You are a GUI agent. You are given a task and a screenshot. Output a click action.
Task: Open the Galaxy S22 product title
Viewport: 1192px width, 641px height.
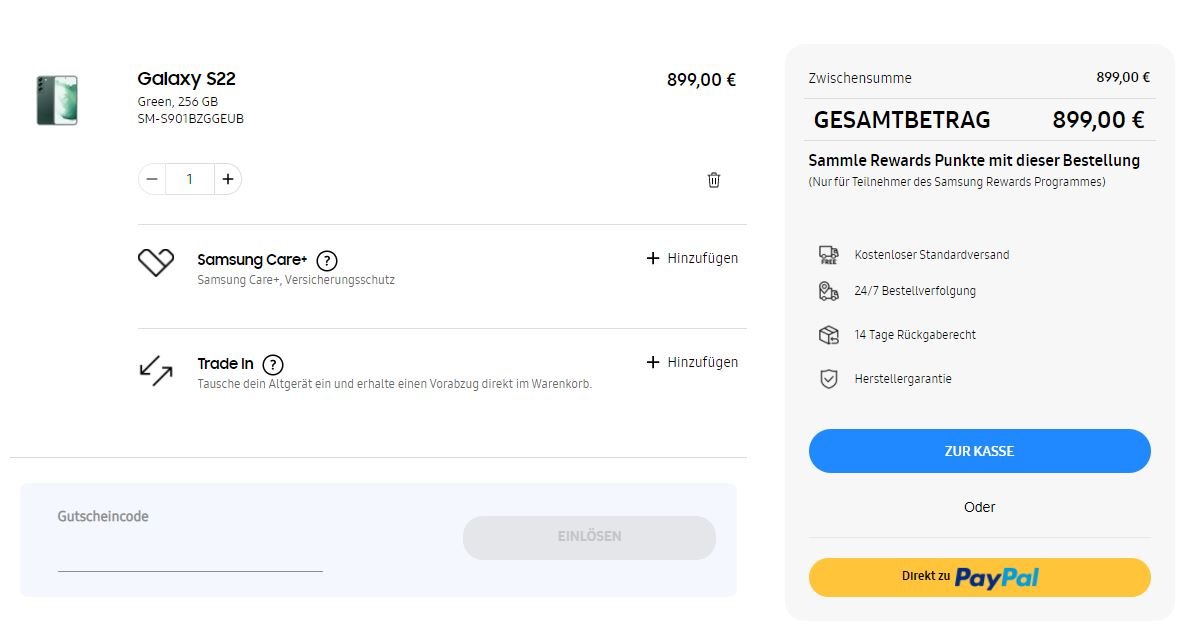click(x=186, y=79)
